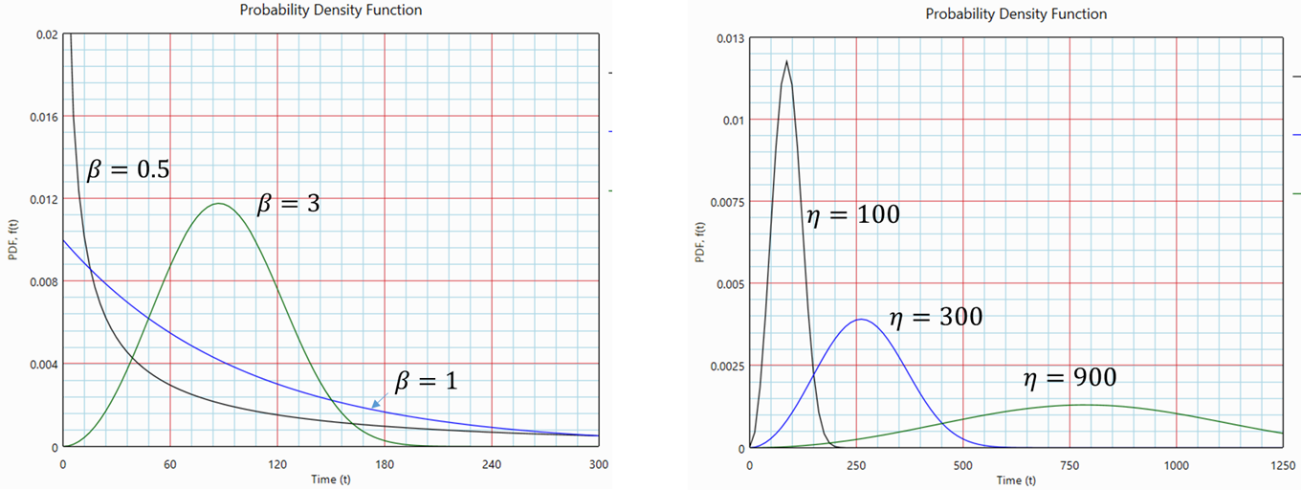1301x490 pixels.
Task: Click the peak of the green β = 3 curve
Action: tap(218, 204)
